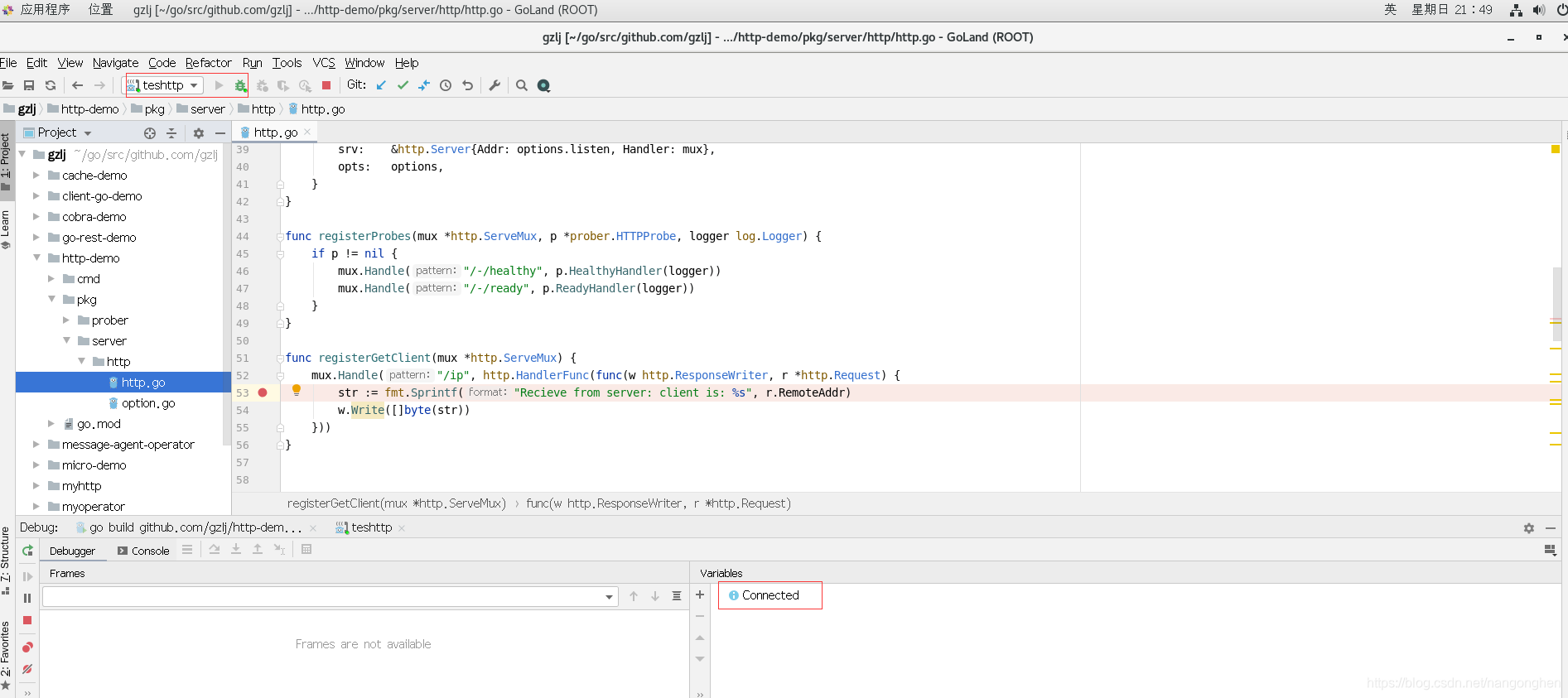This screenshot has width=1568, height=698.
Task: Open the Structure side tool window
Action: coord(6,559)
